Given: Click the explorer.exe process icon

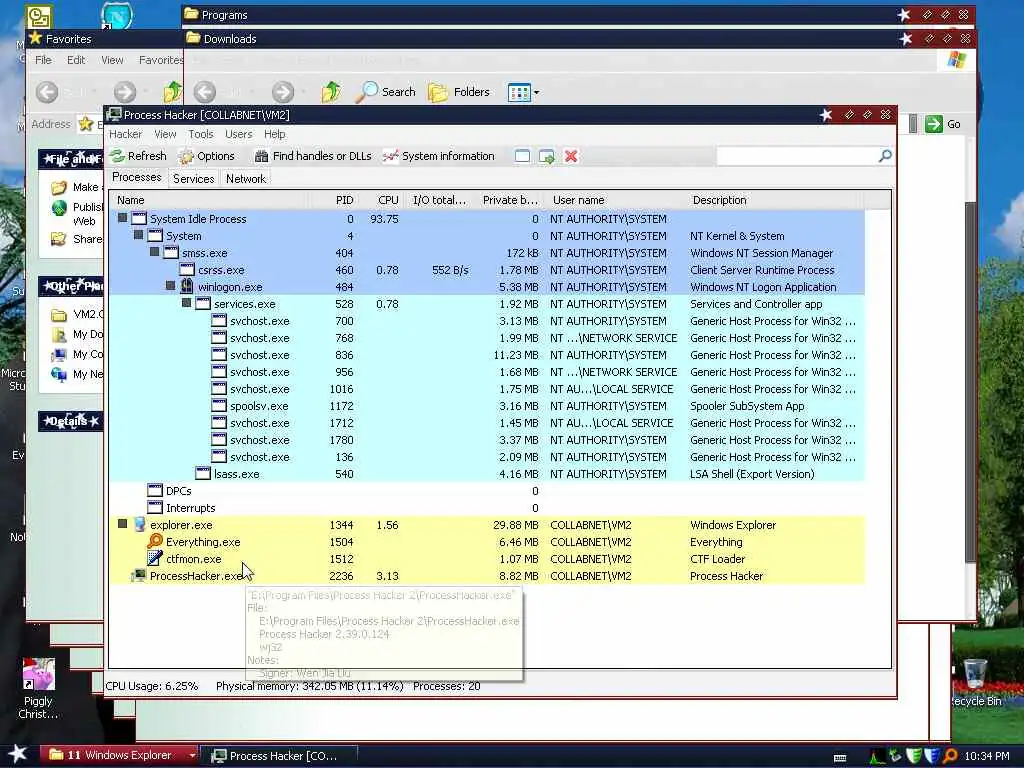Looking at the screenshot, I should (139, 524).
